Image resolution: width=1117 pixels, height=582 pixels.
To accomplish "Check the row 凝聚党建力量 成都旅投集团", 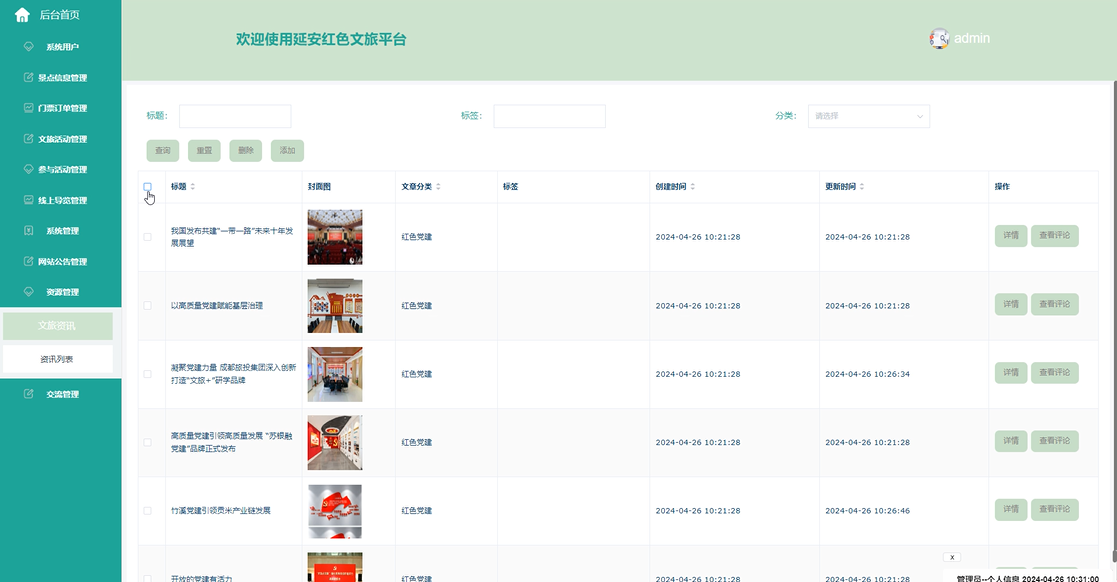I will point(147,373).
